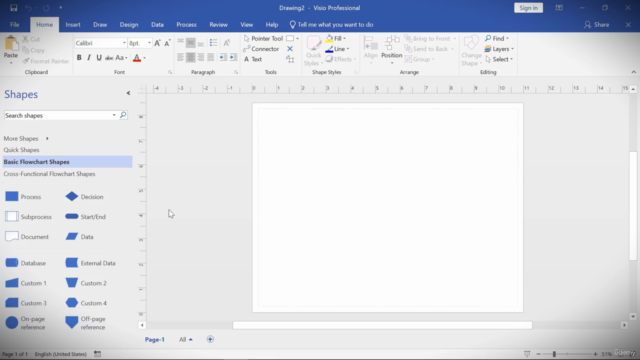Screen dimensions: 640x360
Task: Expand the More Shapes submenu
Action: pos(26,139)
